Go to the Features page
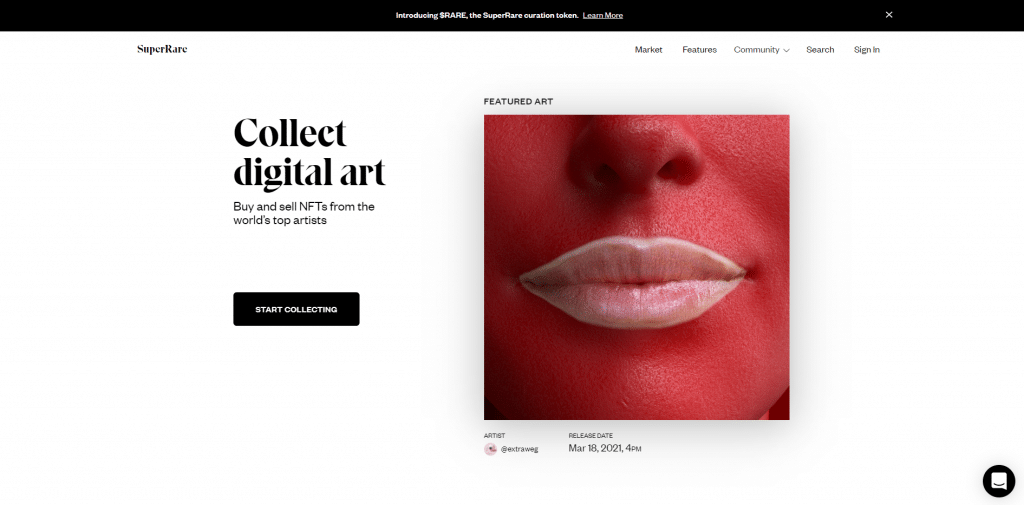 (699, 50)
